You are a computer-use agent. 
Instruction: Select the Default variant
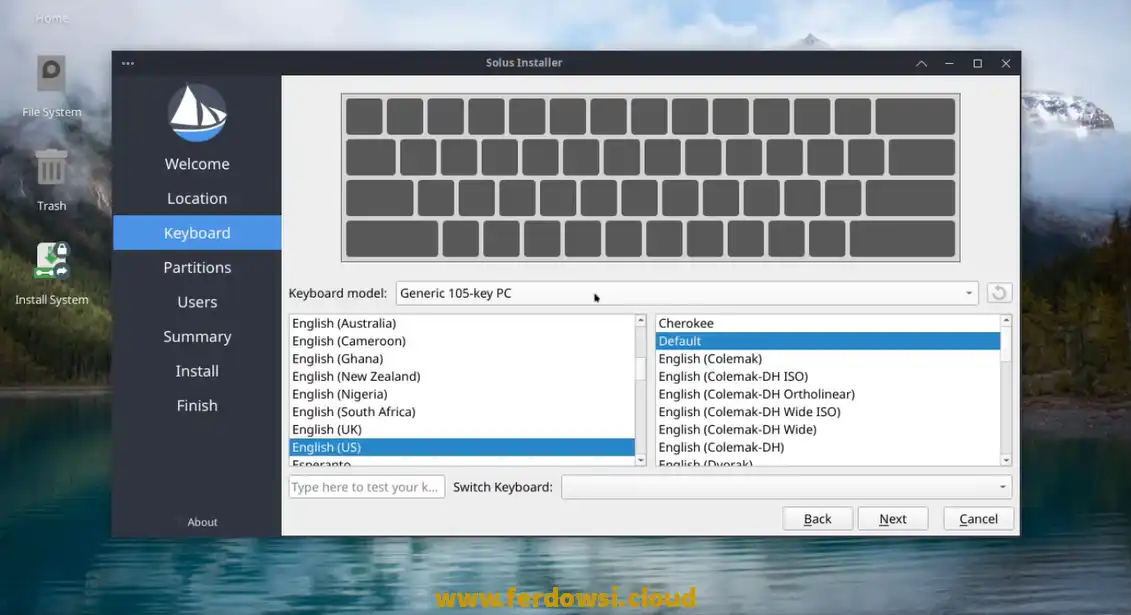pos(827,341)
